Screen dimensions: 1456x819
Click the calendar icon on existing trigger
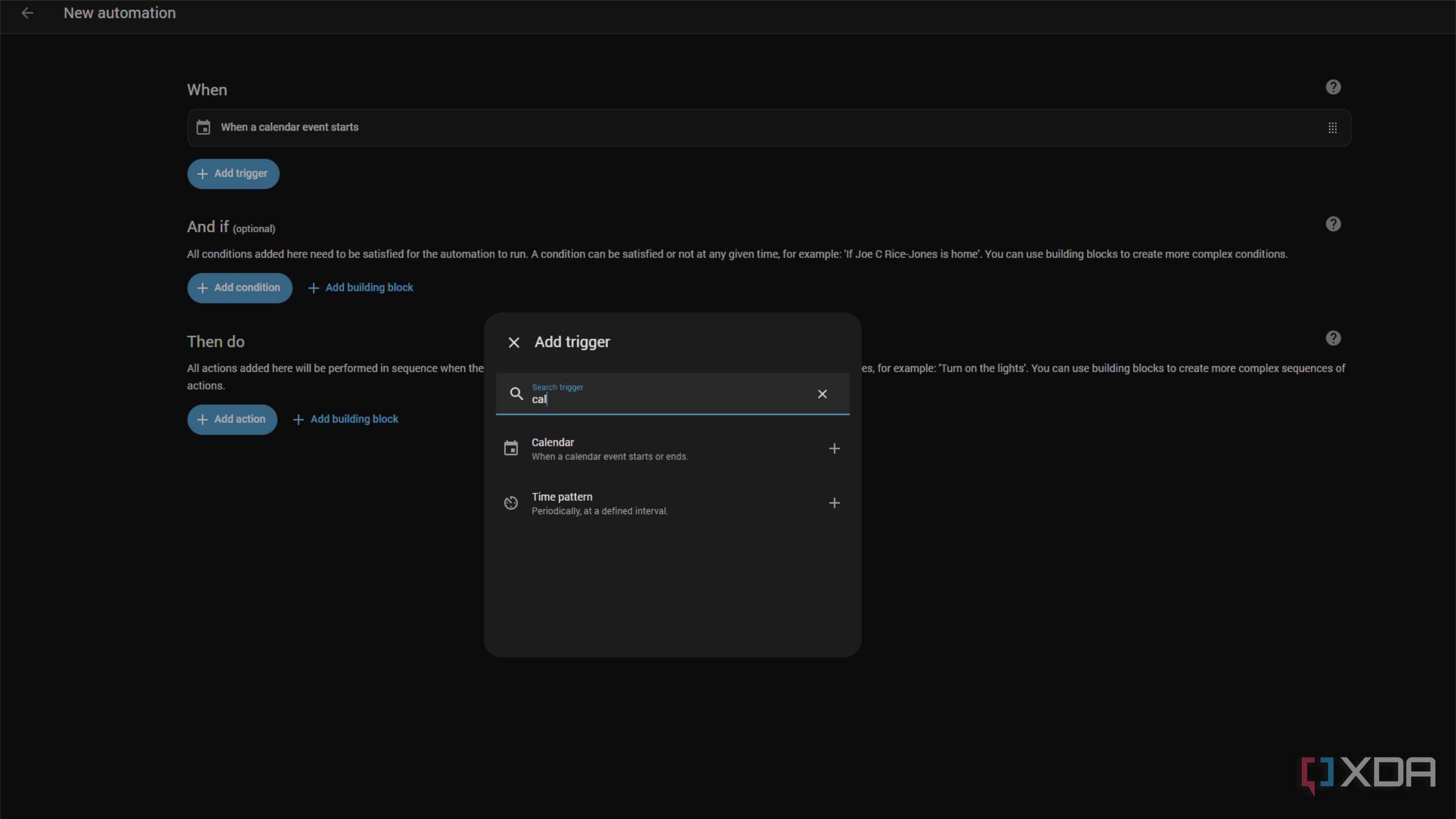(203, 128)
